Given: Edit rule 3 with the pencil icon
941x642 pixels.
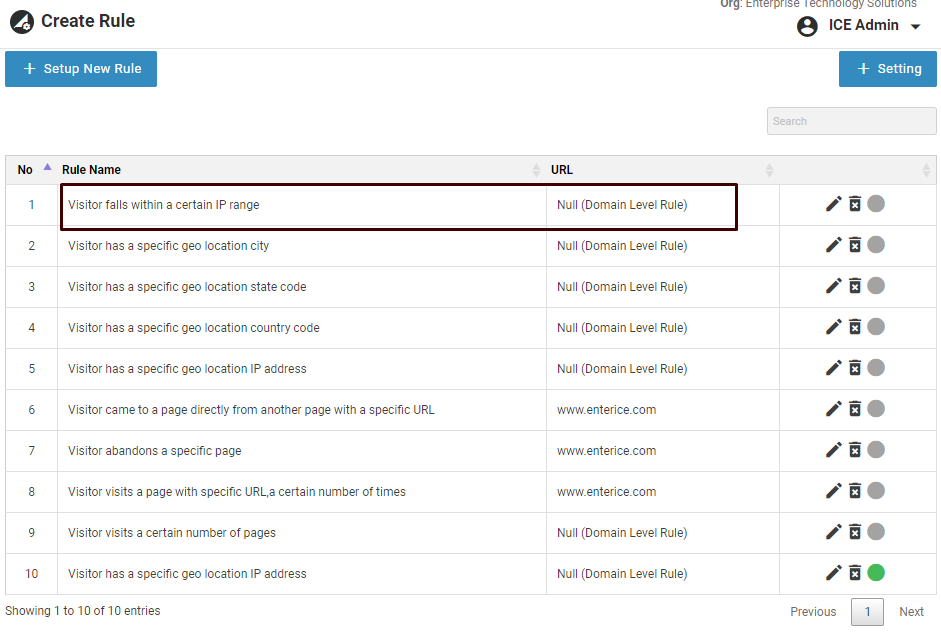Looking at the screenshot, I should pos(833,286).
